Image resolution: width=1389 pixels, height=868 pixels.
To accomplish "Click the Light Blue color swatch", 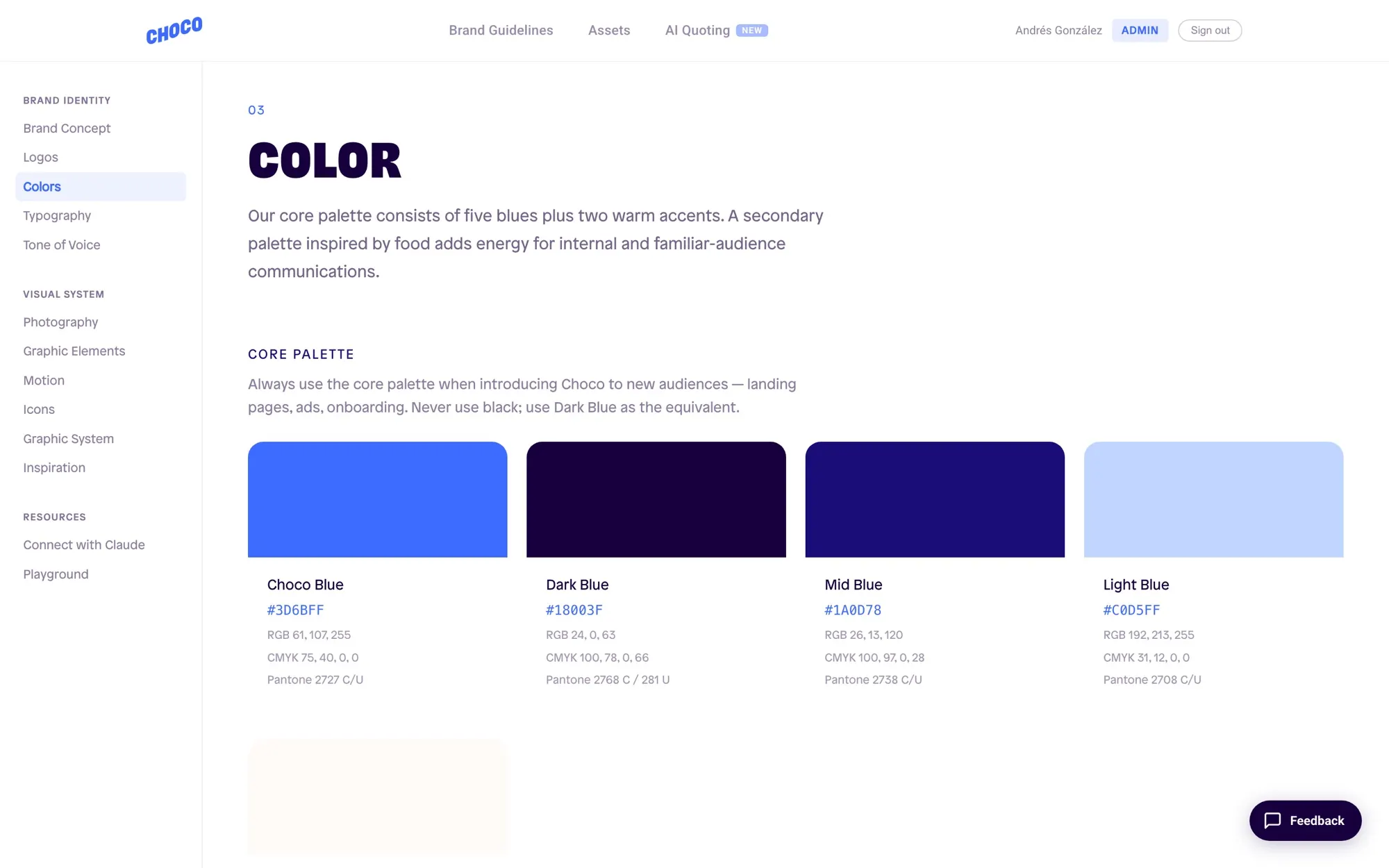I will [x=1214, y=499].
